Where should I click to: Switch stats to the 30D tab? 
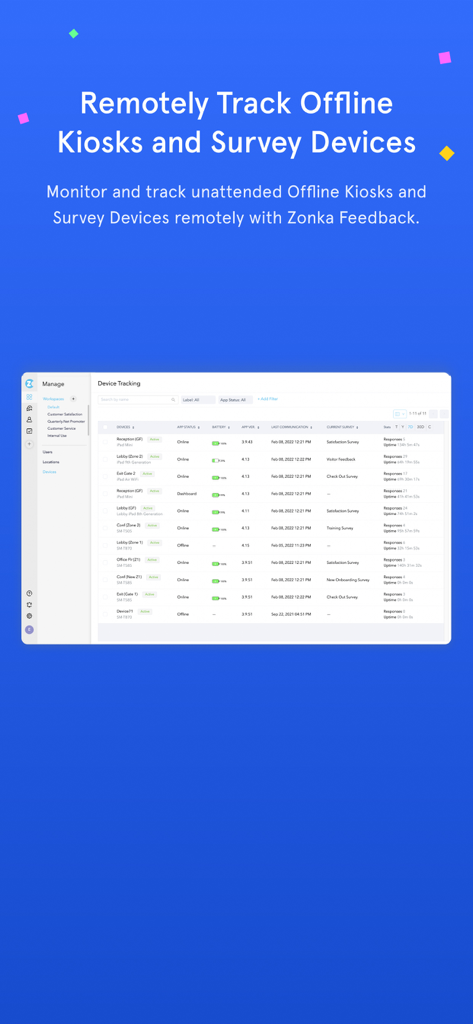421,427
